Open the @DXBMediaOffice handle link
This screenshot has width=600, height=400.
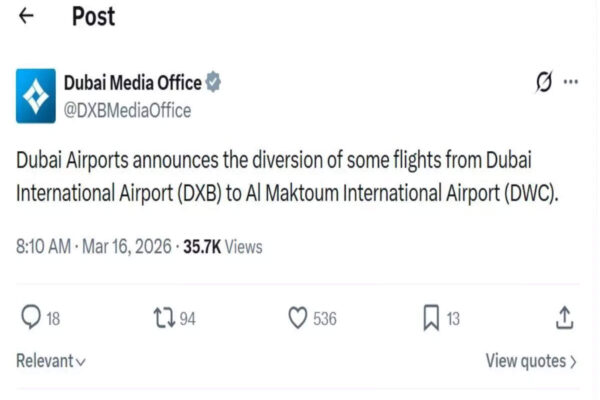coord(127,110)
